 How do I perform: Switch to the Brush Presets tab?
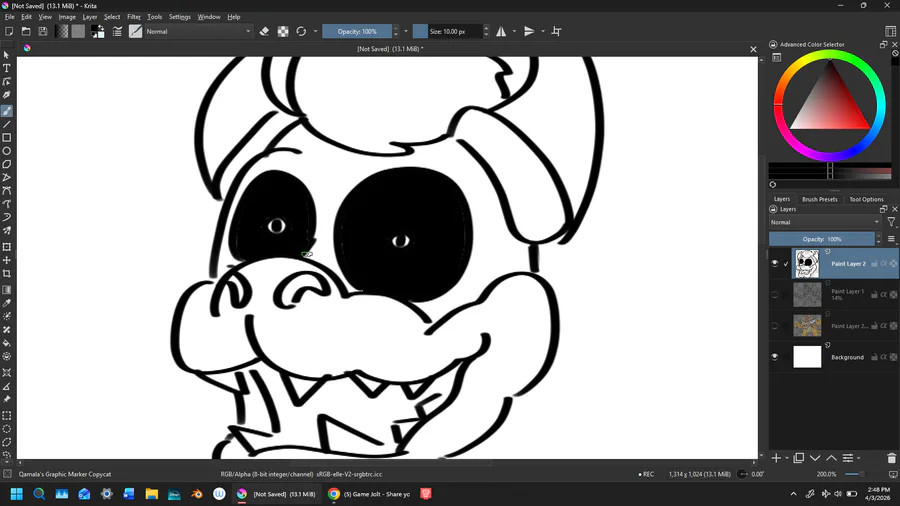pos(820,199)
